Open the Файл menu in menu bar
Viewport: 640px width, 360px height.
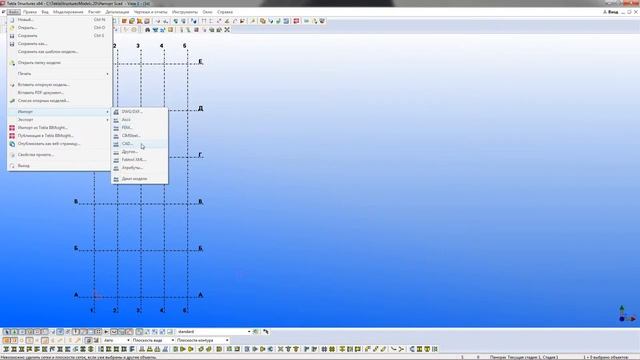click(x=14, y=12)
